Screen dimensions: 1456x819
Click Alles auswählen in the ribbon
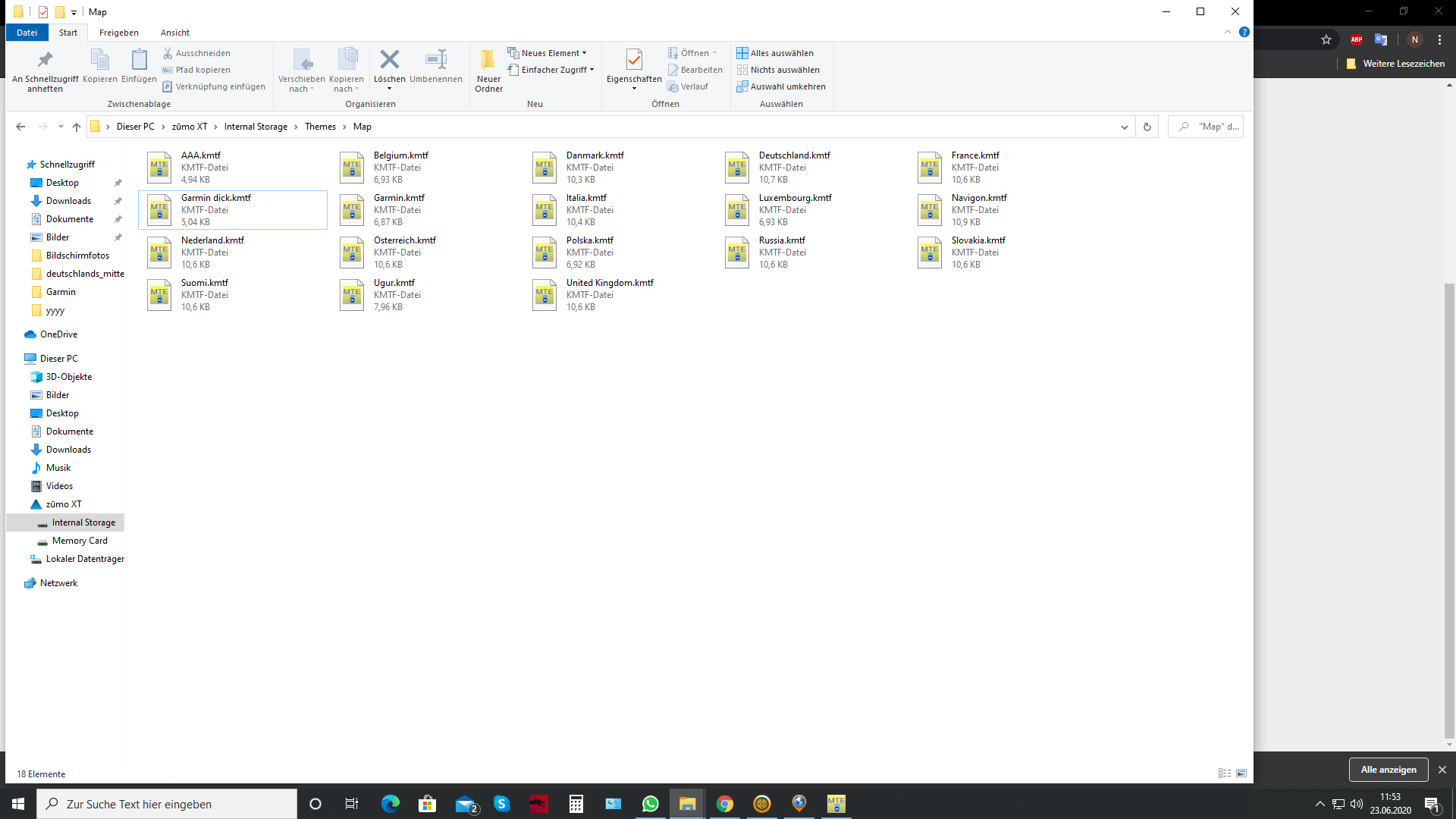(x=775, y=53)
